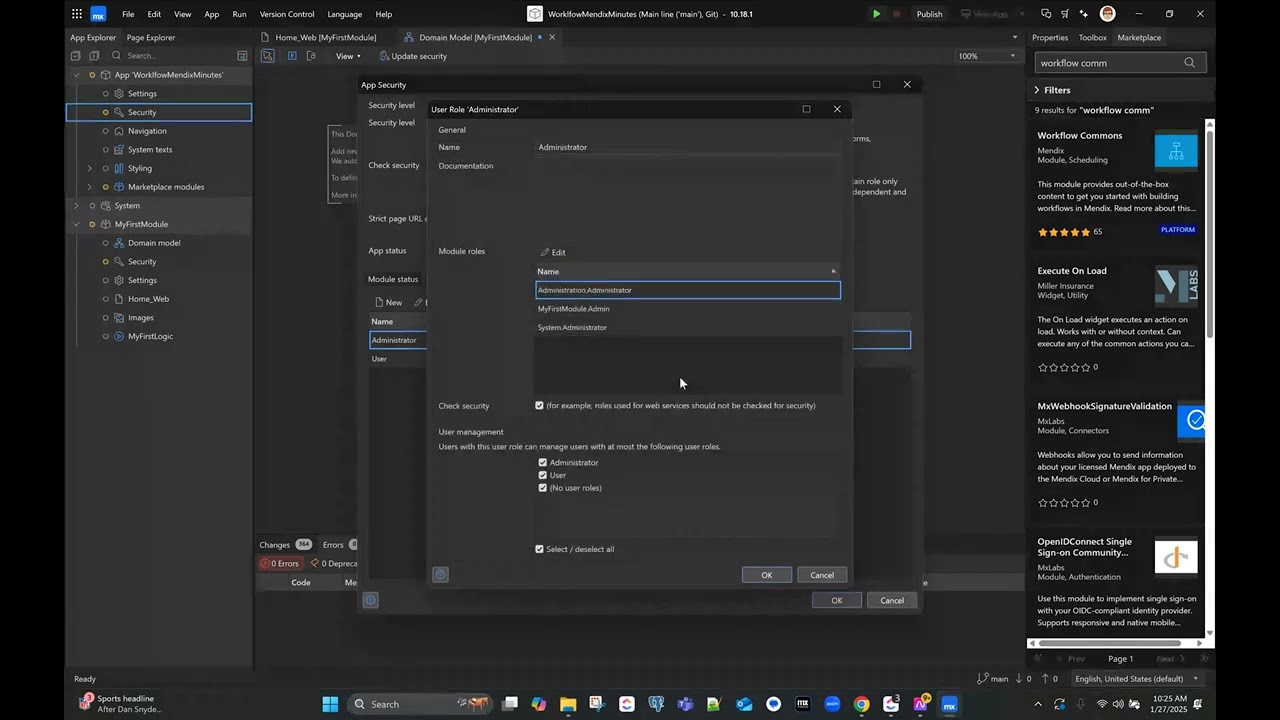The height and width of the screenshot is (720, 1280).
Task: Collapse the MyFirstModule tree node
Action: coord(77,224)
